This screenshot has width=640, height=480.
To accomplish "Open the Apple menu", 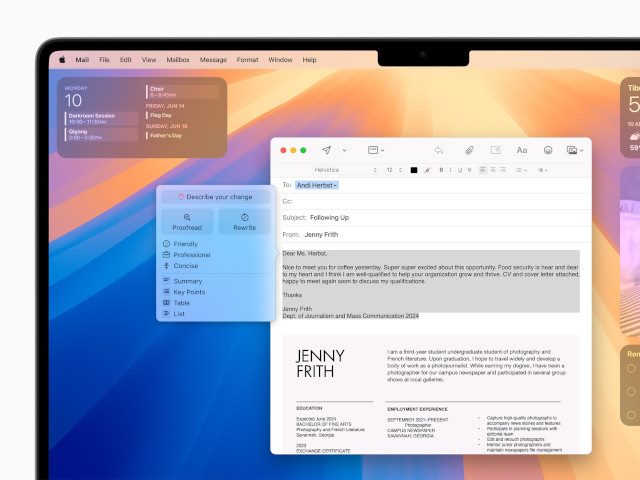I will pos(62,60).
